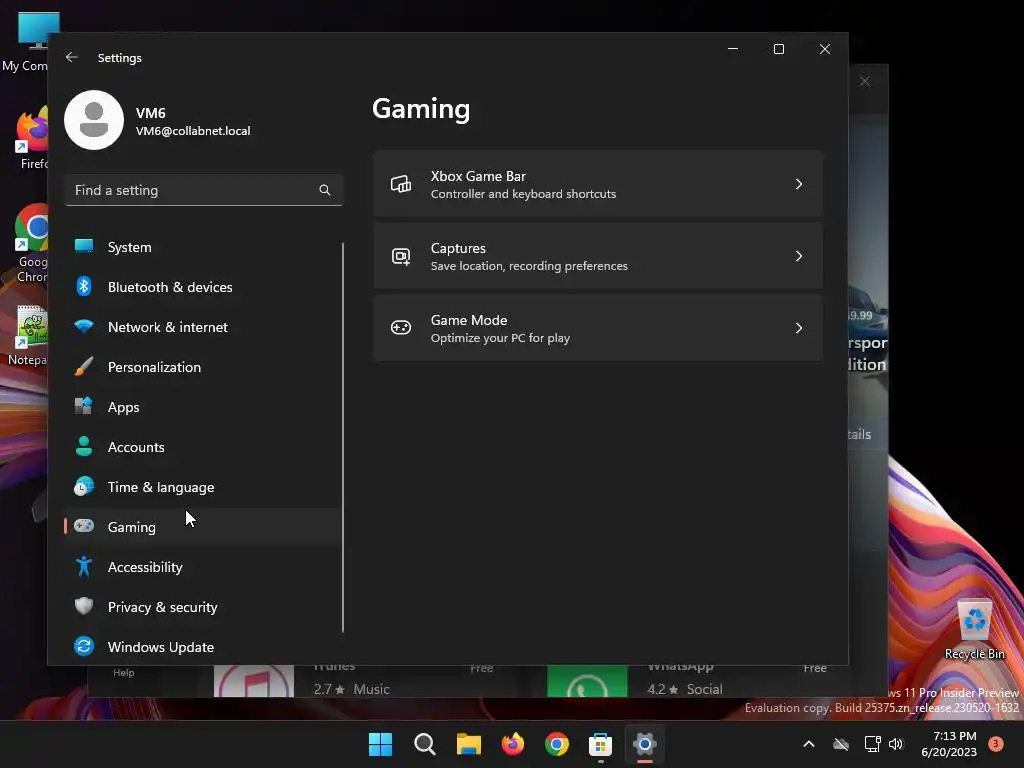Click the Time & language clock icon
1024x768 pixels.
(x=84, y=487)
